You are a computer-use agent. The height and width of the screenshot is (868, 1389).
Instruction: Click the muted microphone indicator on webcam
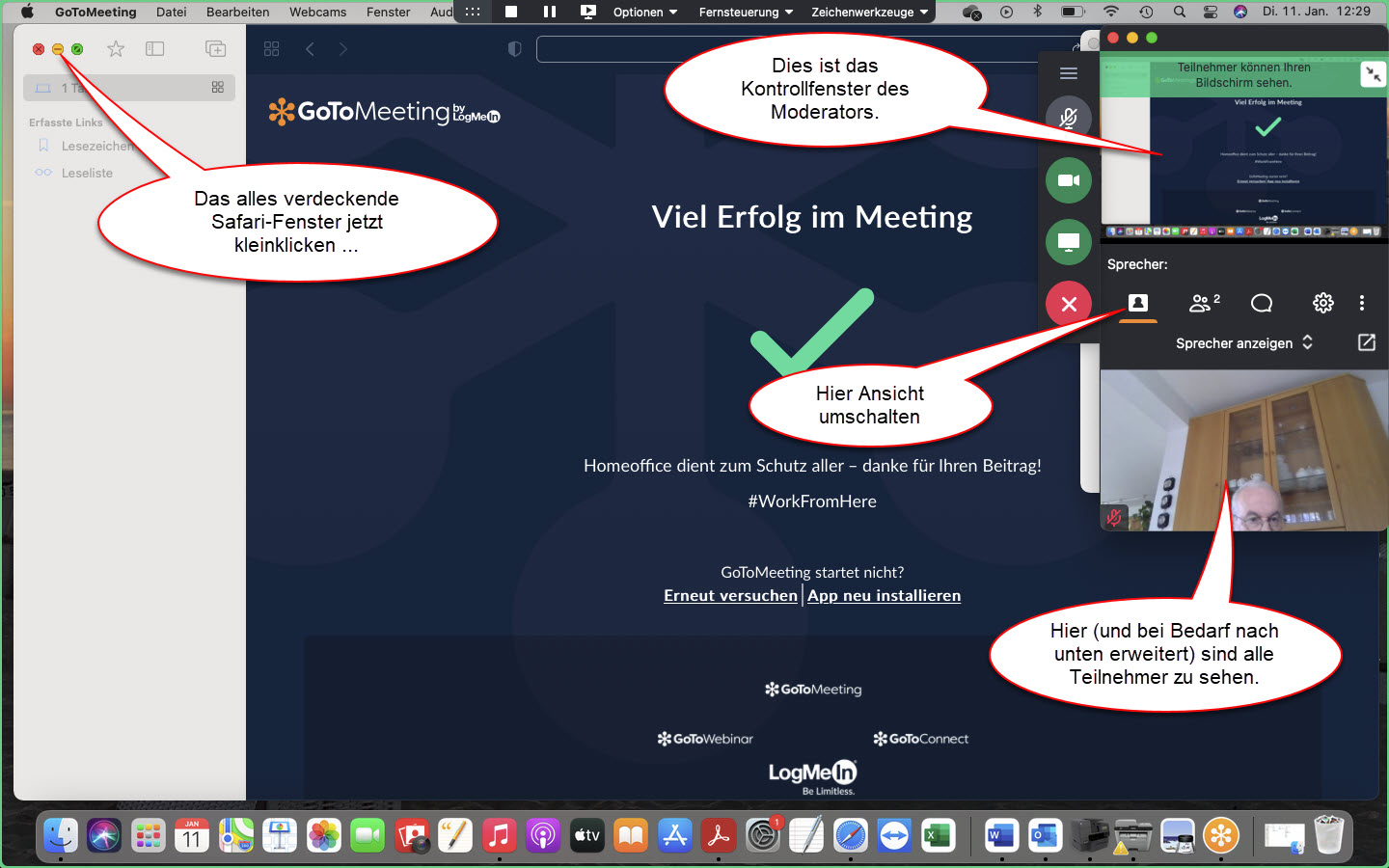[1114, 517]
